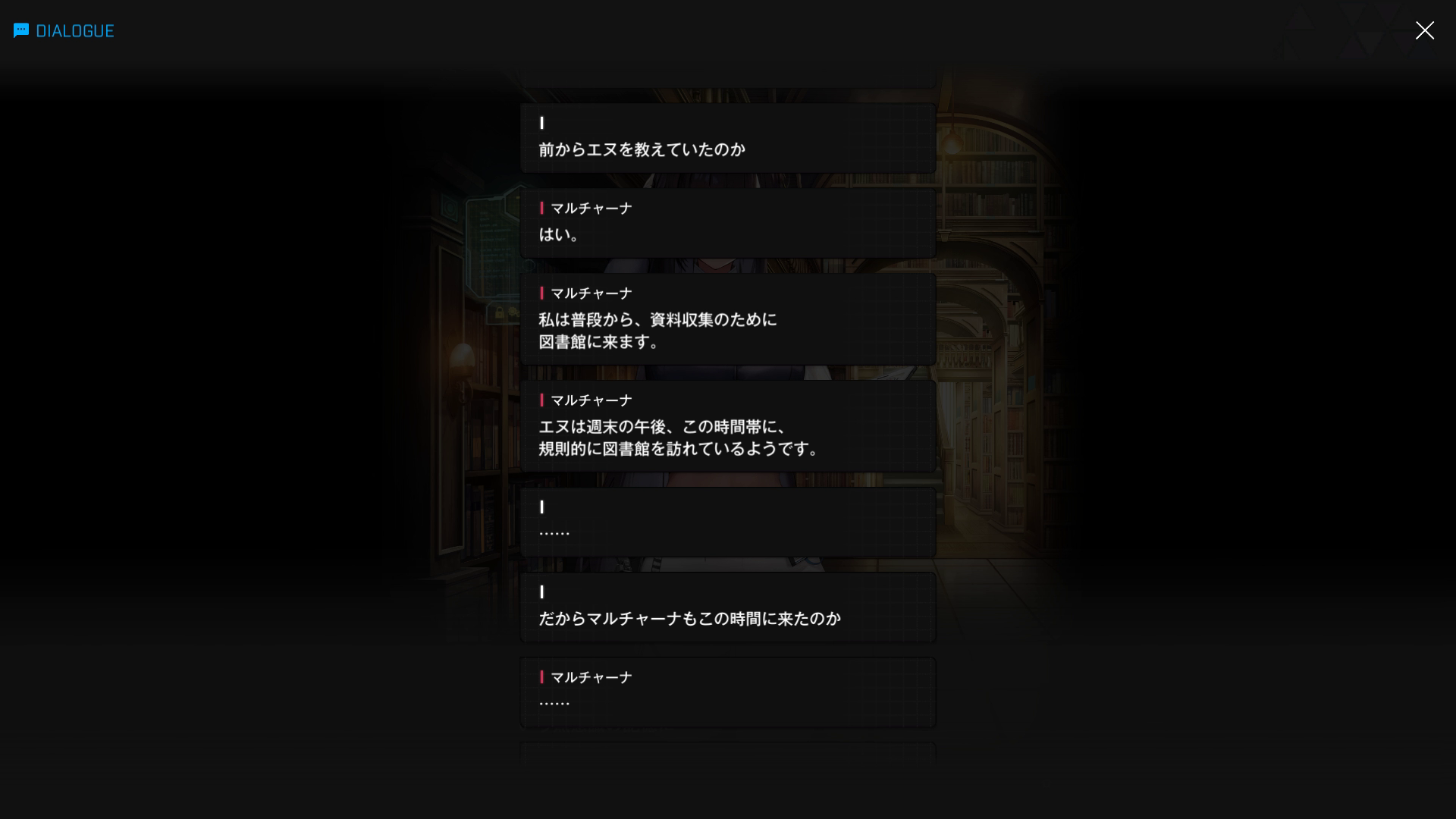Click the white speaker marker above だからマルチャーナも
Screen dimensions: 1456x819
tap(541, 592)
